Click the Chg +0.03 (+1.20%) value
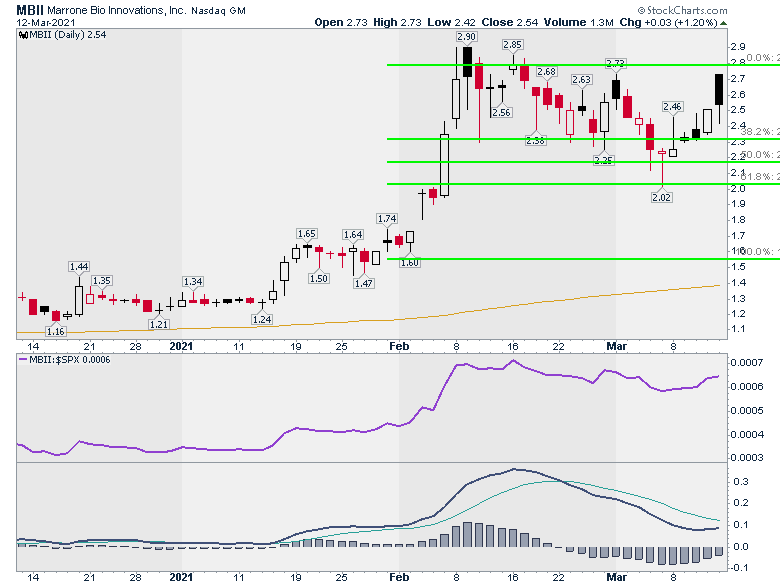Screen dimensions: 780x586 point(668,22)
